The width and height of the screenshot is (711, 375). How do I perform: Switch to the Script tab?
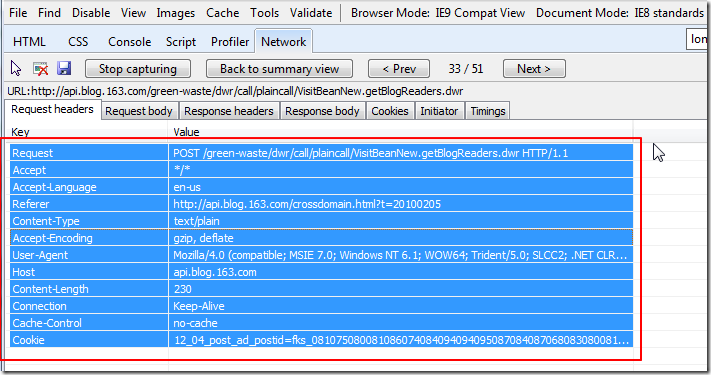[180, 42]
